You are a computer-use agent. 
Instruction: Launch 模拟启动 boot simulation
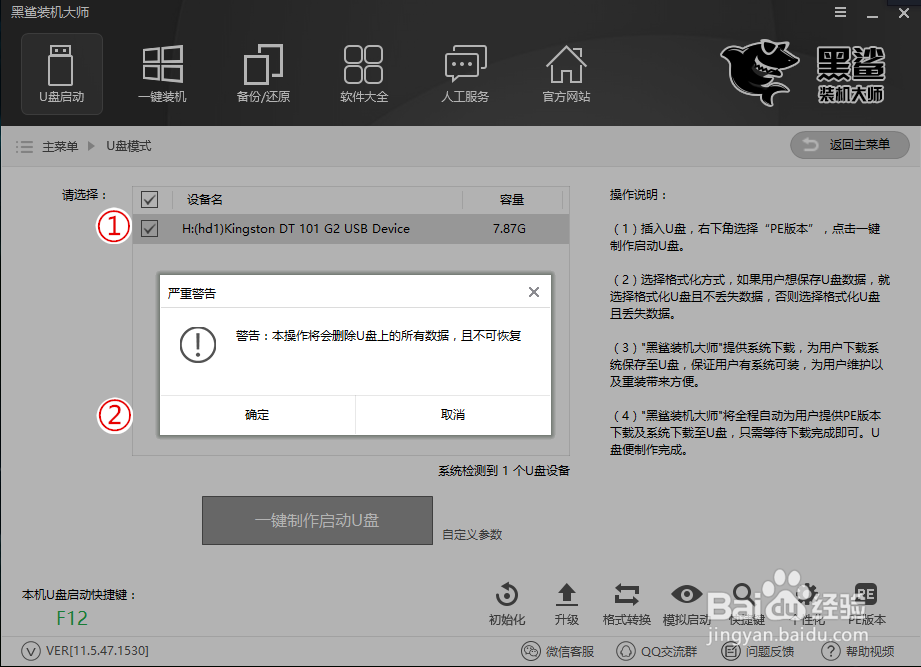click(x=687, y=600)
